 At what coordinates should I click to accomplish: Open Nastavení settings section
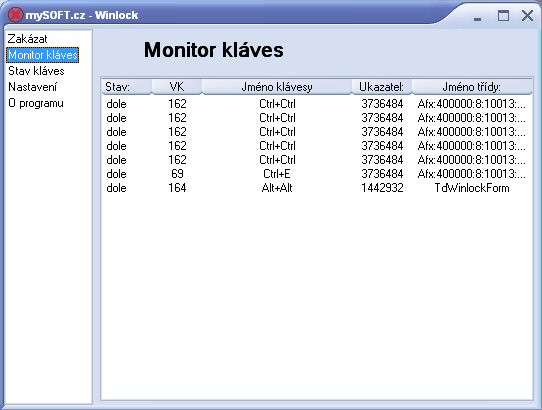pos(32,87)
